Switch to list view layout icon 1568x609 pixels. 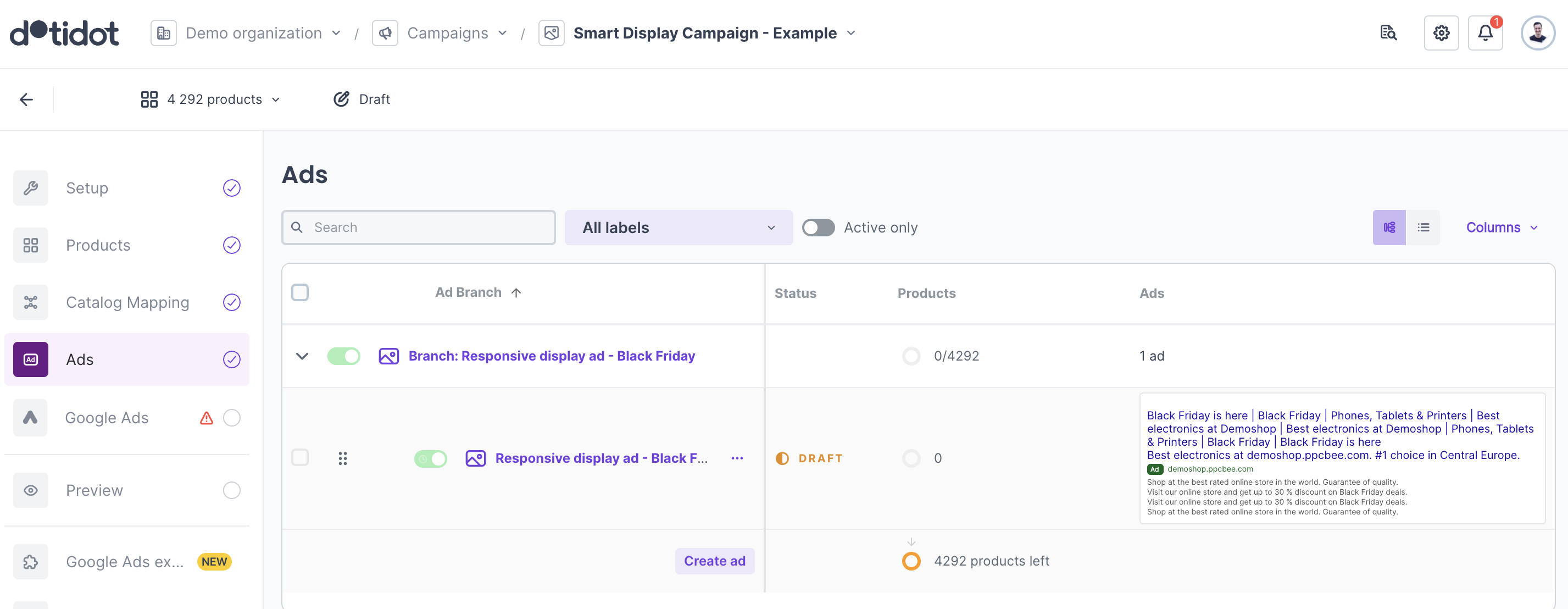pos(1423,227)
